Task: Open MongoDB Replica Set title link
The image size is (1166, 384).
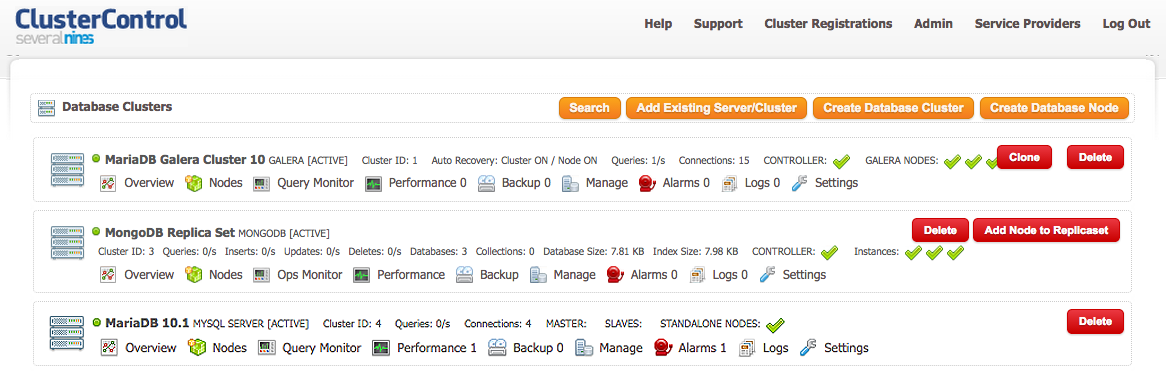Action: pyautogui.click(x=170, y=232)
